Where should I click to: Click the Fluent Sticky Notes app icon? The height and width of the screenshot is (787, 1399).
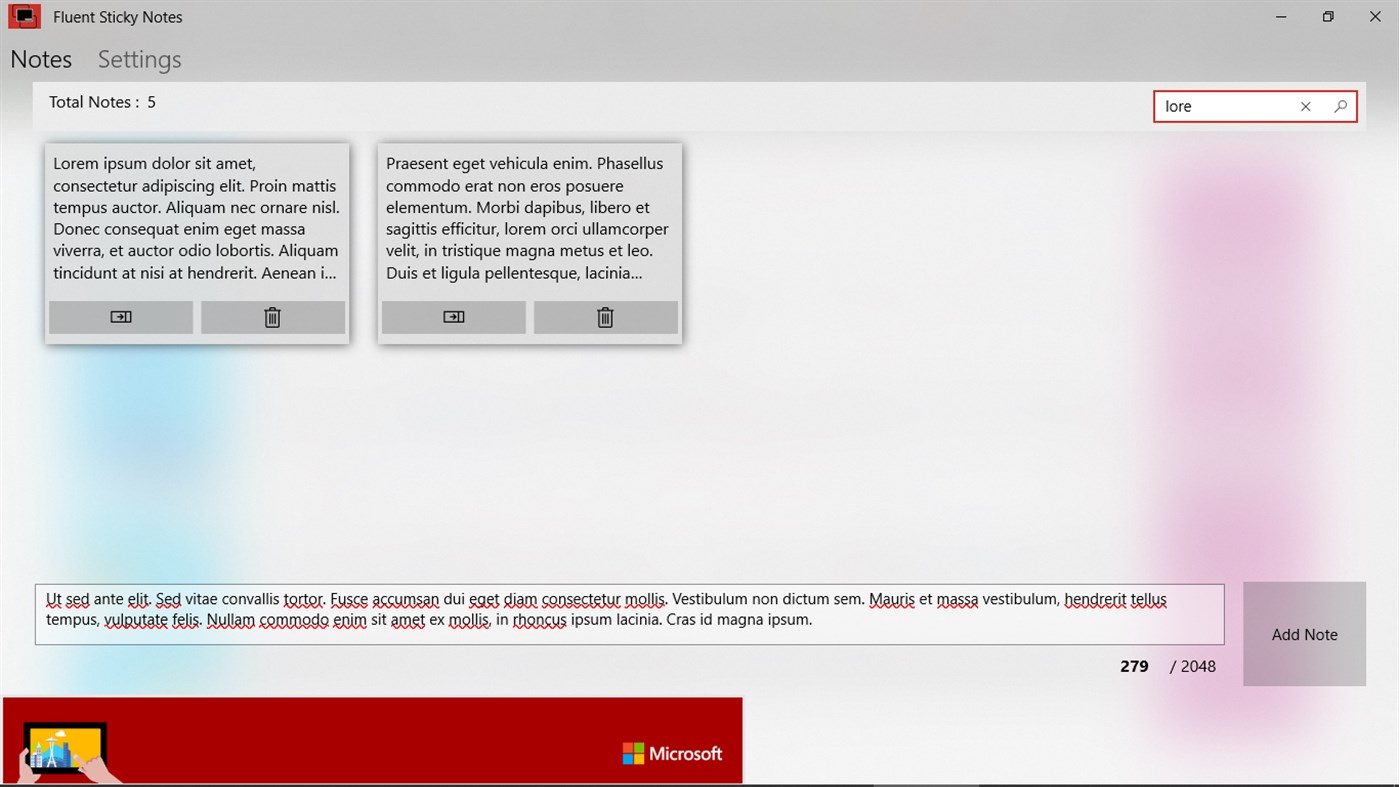click(24, 17)
